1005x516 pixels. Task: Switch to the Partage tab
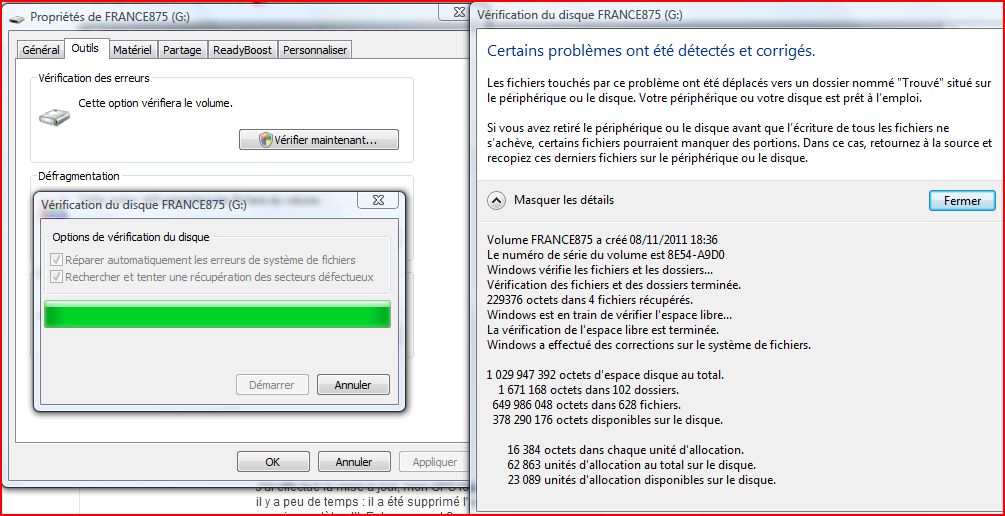point(182,50)
